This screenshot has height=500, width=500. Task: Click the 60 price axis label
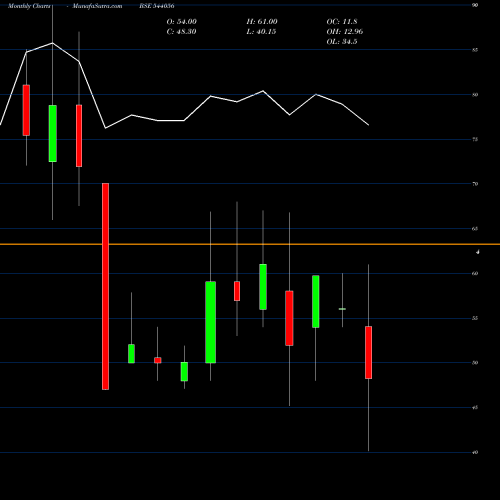475,273
